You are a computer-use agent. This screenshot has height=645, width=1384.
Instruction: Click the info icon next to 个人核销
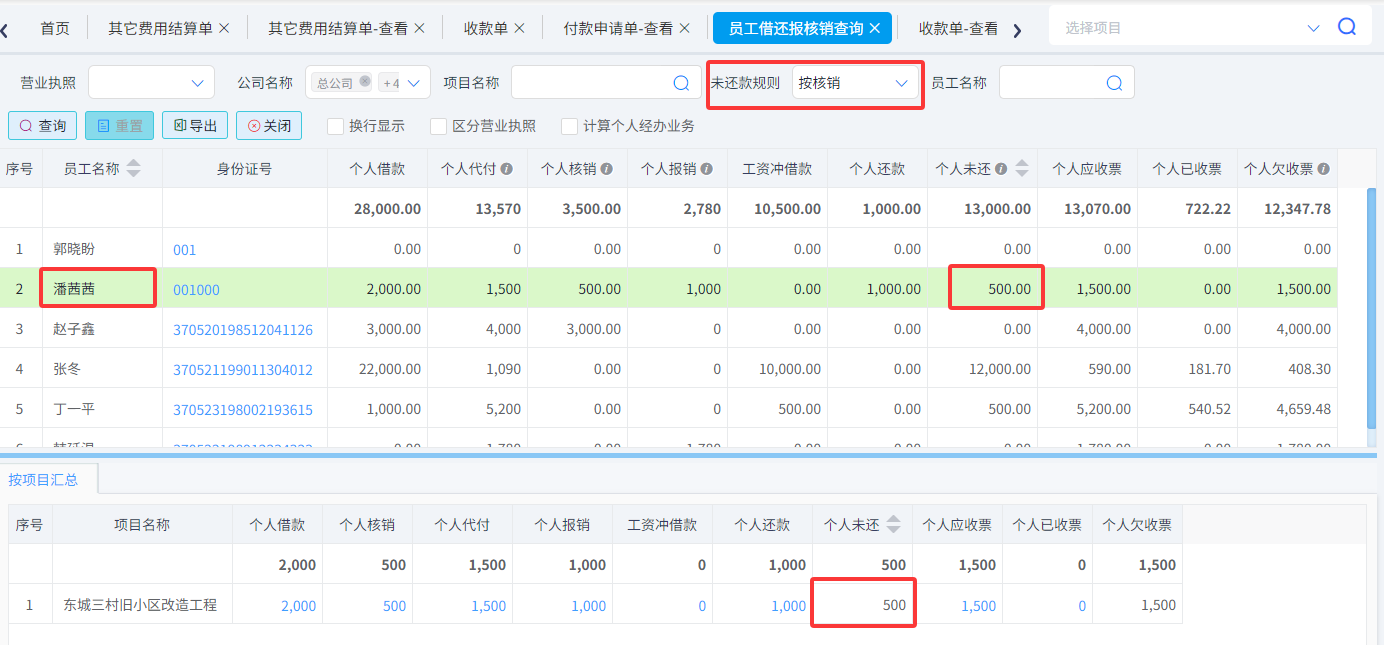607,169
